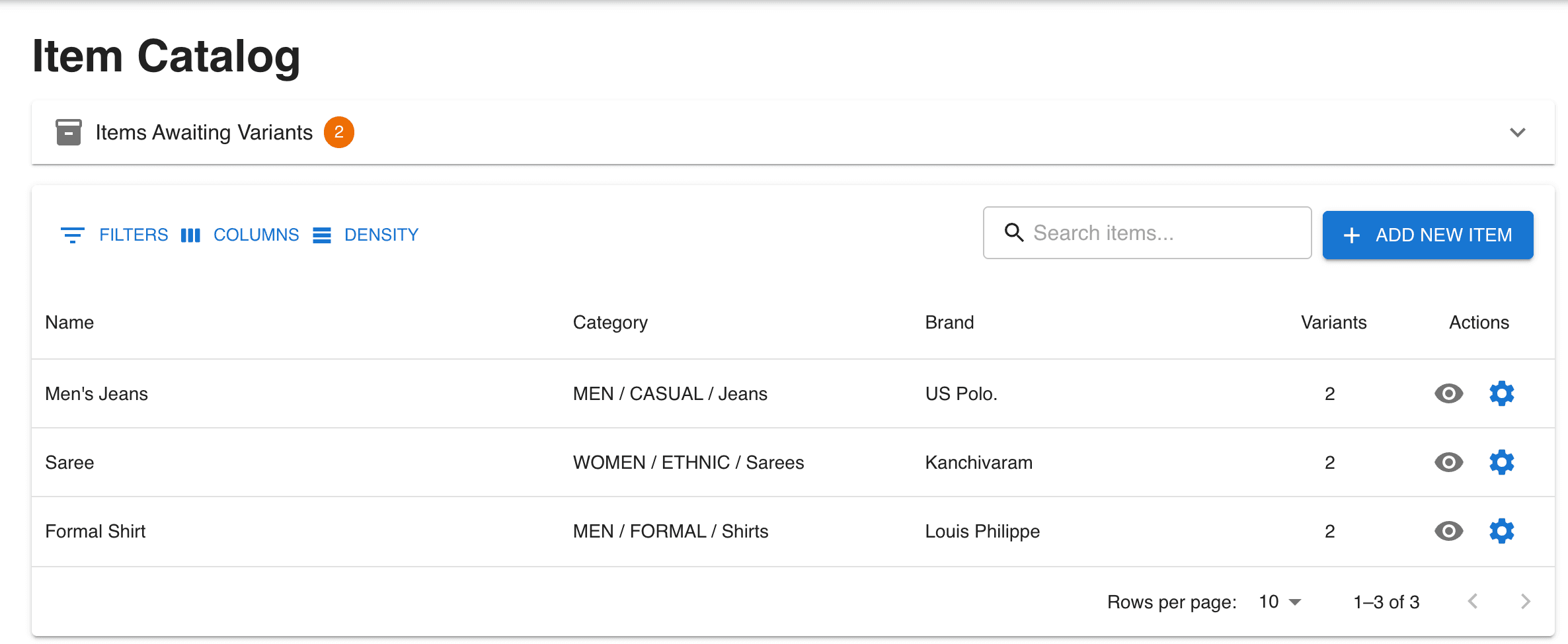The width and height of the screenshot is (1568, 644).
Task: Go to previous page arrow
Action: pyautogui.click(x=1472, y=601)
